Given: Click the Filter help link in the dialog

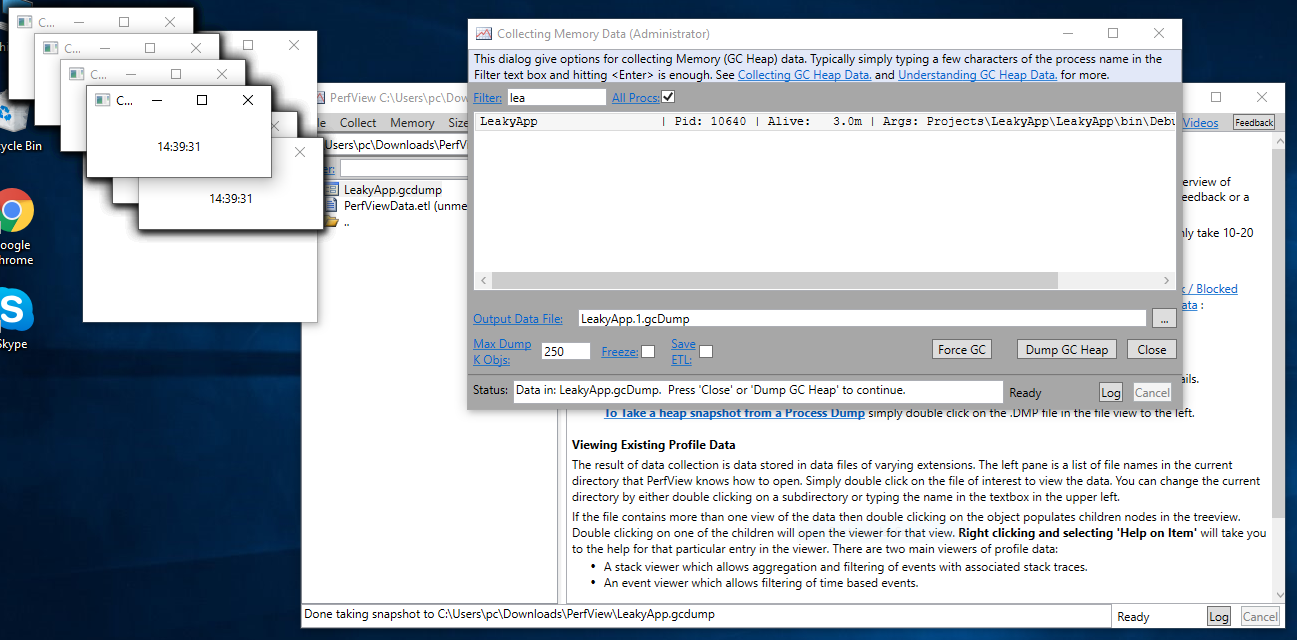Looking at the screenshot, I should pos(488,98).
